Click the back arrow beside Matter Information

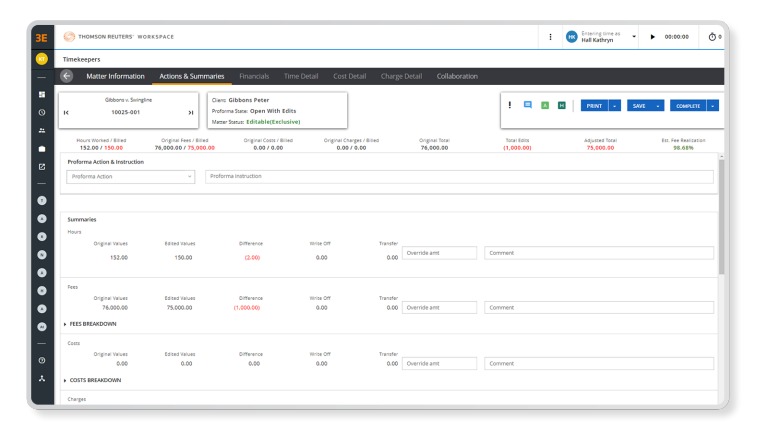(x=67, y=76)
